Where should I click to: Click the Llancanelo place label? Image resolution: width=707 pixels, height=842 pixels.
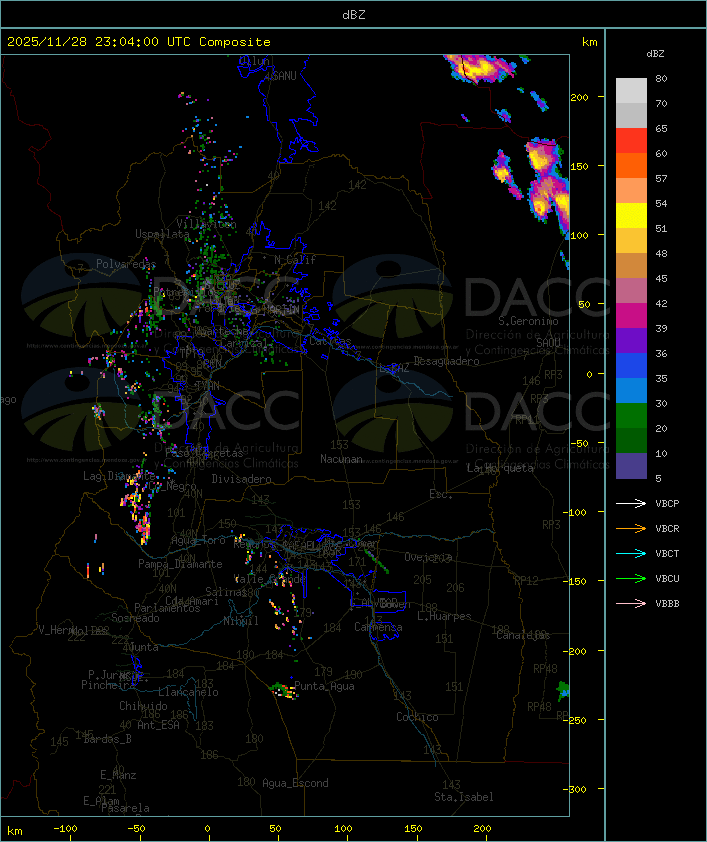coord(188,692)
